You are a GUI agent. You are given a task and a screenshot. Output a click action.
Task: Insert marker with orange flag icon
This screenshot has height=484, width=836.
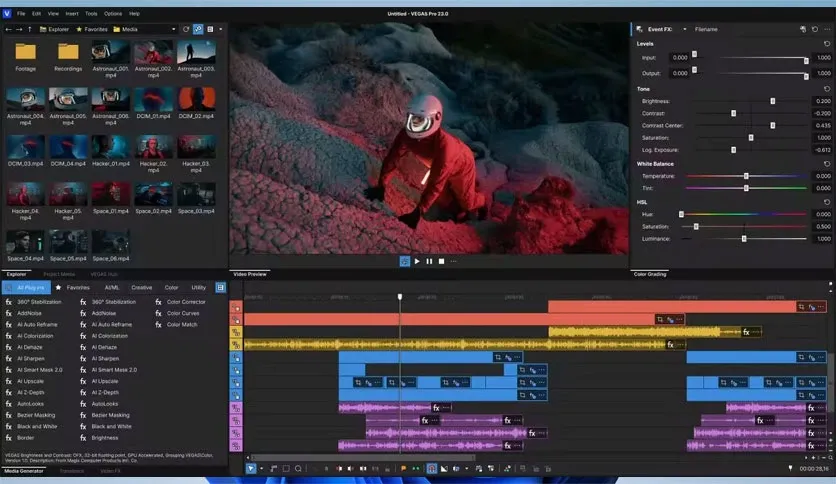click(x=404, y=469)
